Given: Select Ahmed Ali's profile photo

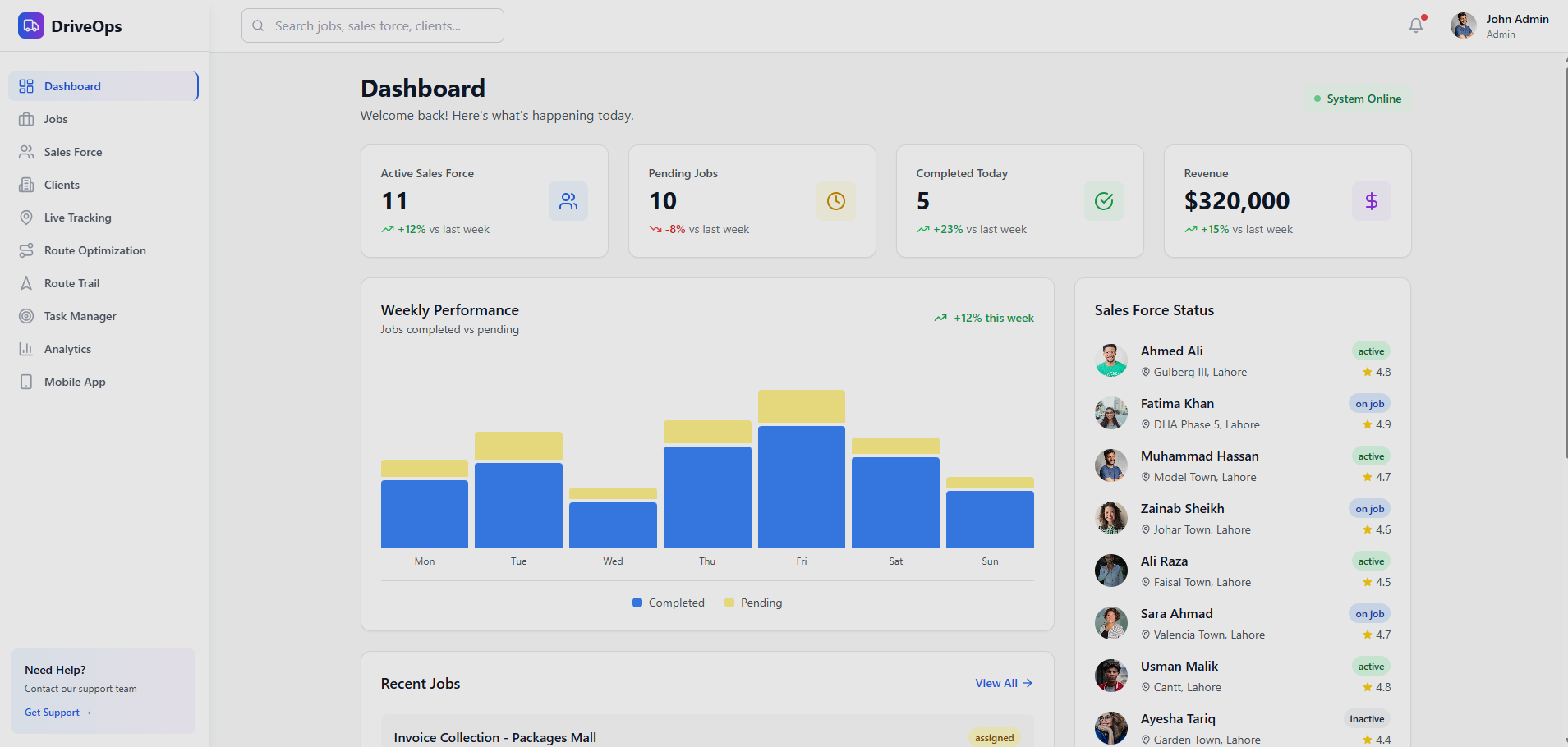Looking at the screenshot, I should [x=1111, y=360].
